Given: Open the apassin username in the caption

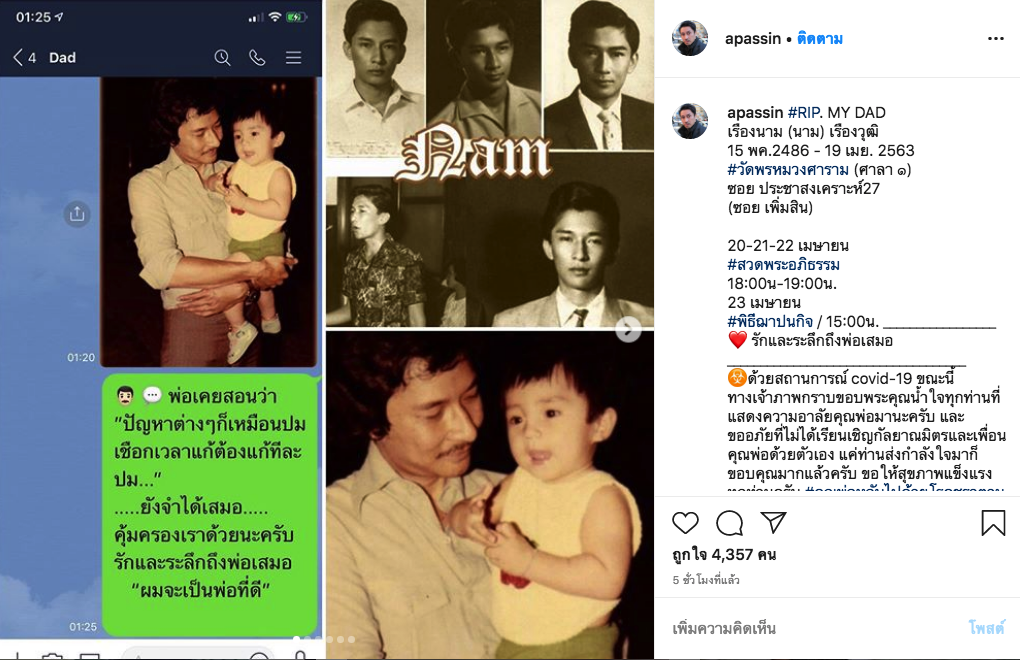Looking at the screenshot, I should 755,112.
